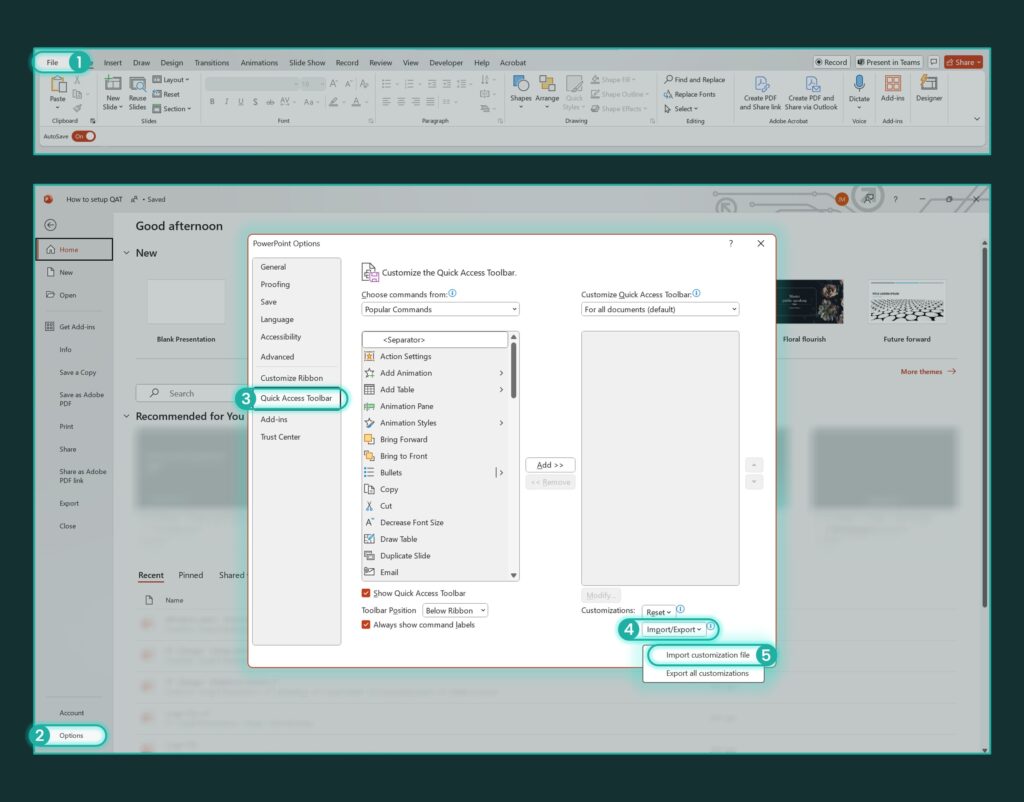The image size is (1024, 802).
Task: Collapse Recommended for You section
Action: click(127, 416)
